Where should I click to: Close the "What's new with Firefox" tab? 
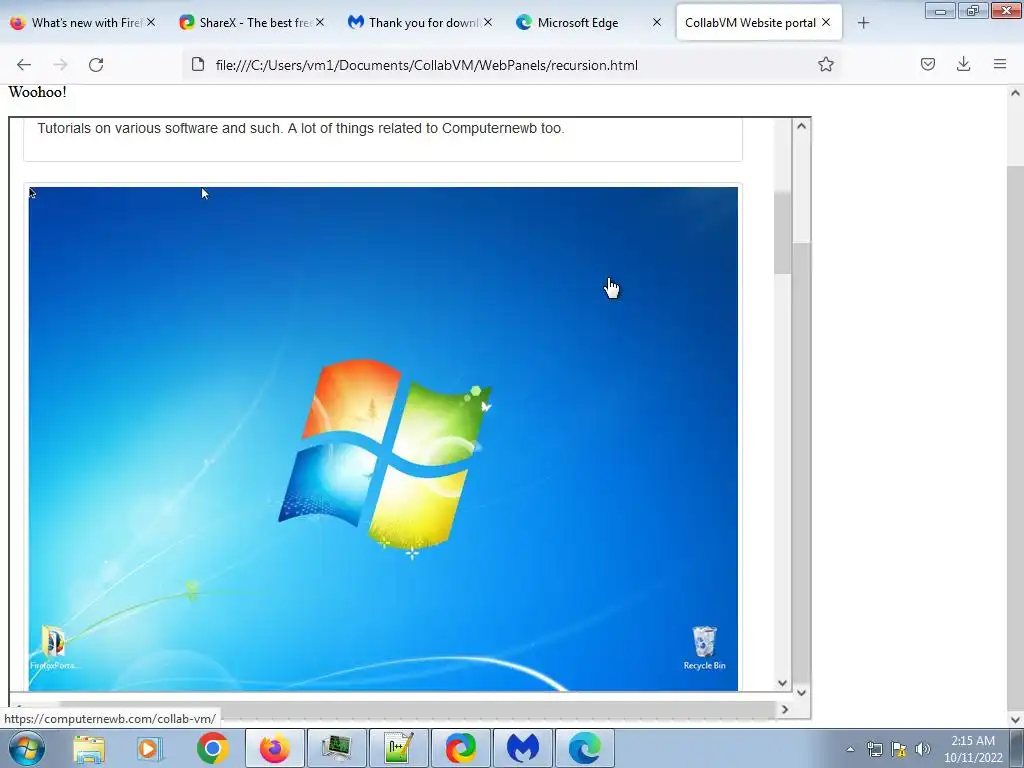pyautogui.click(x=151, y=22)
